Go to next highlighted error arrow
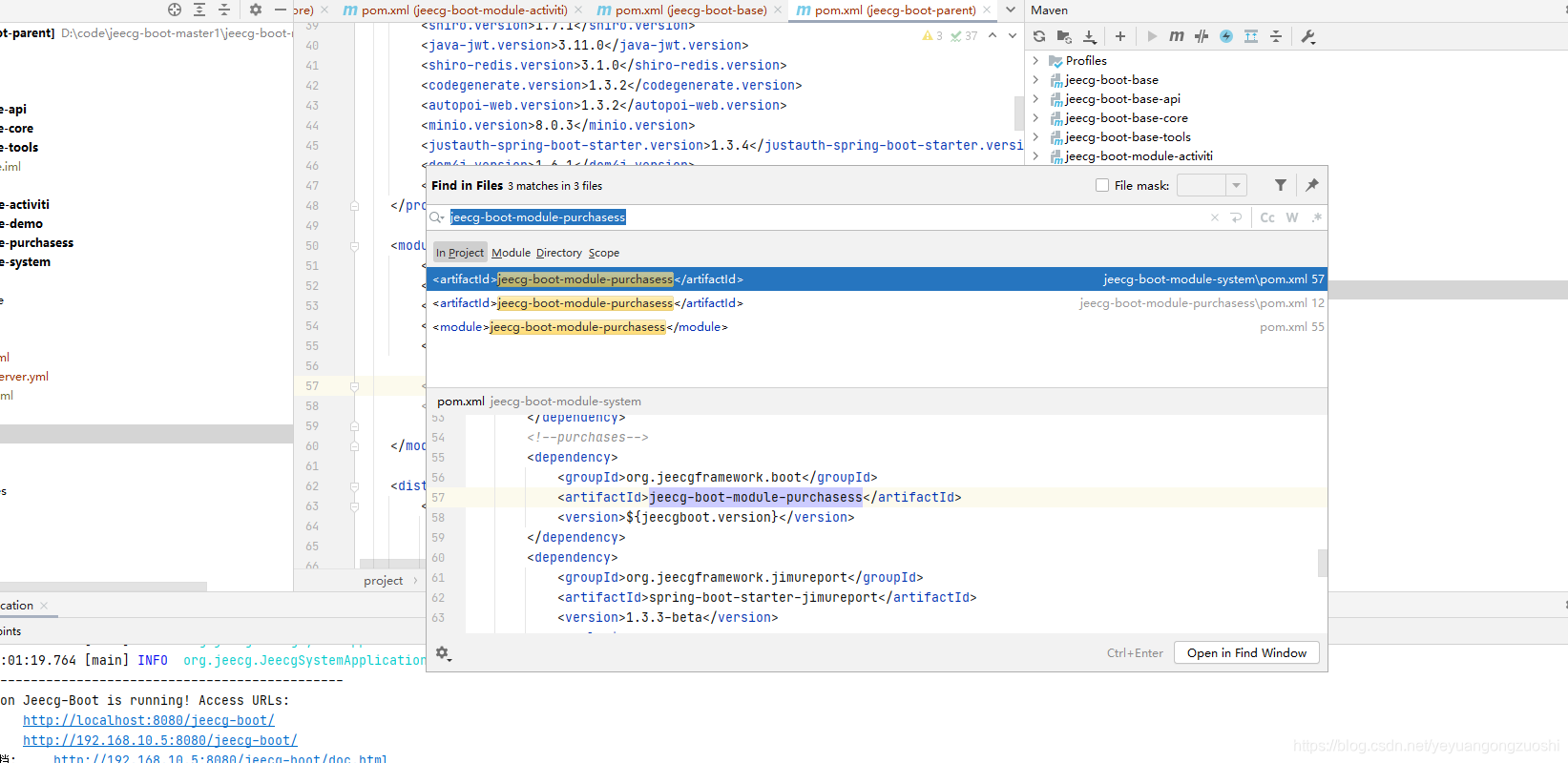This screenshot has height=763, width=1568. [1013, 36]
